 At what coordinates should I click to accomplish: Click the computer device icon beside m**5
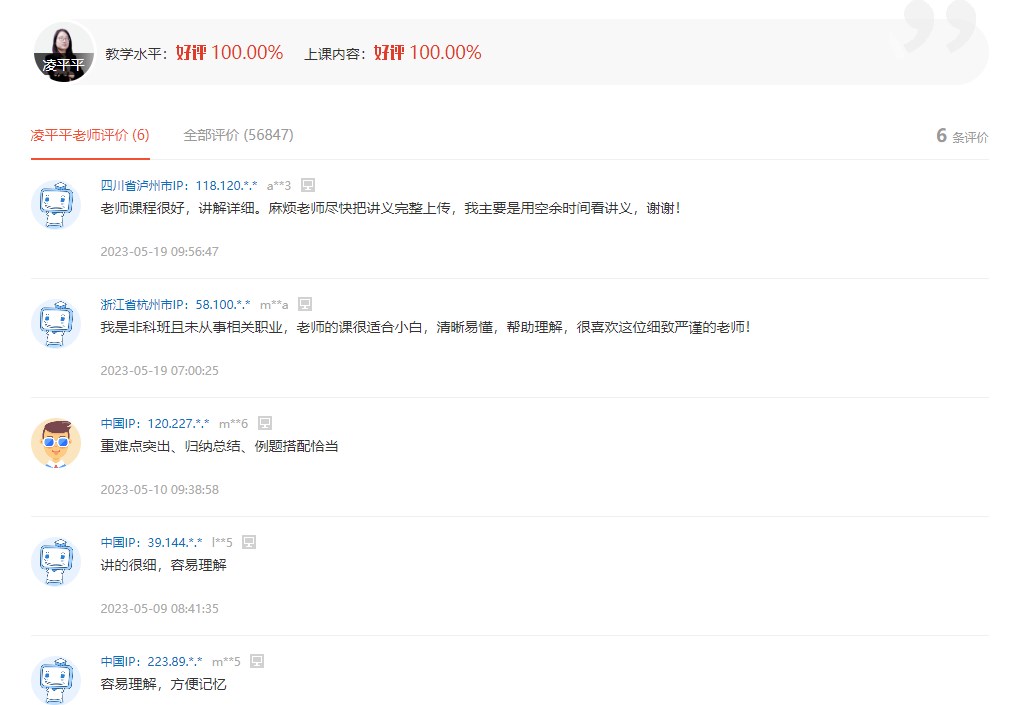click(x=257, y=662)
